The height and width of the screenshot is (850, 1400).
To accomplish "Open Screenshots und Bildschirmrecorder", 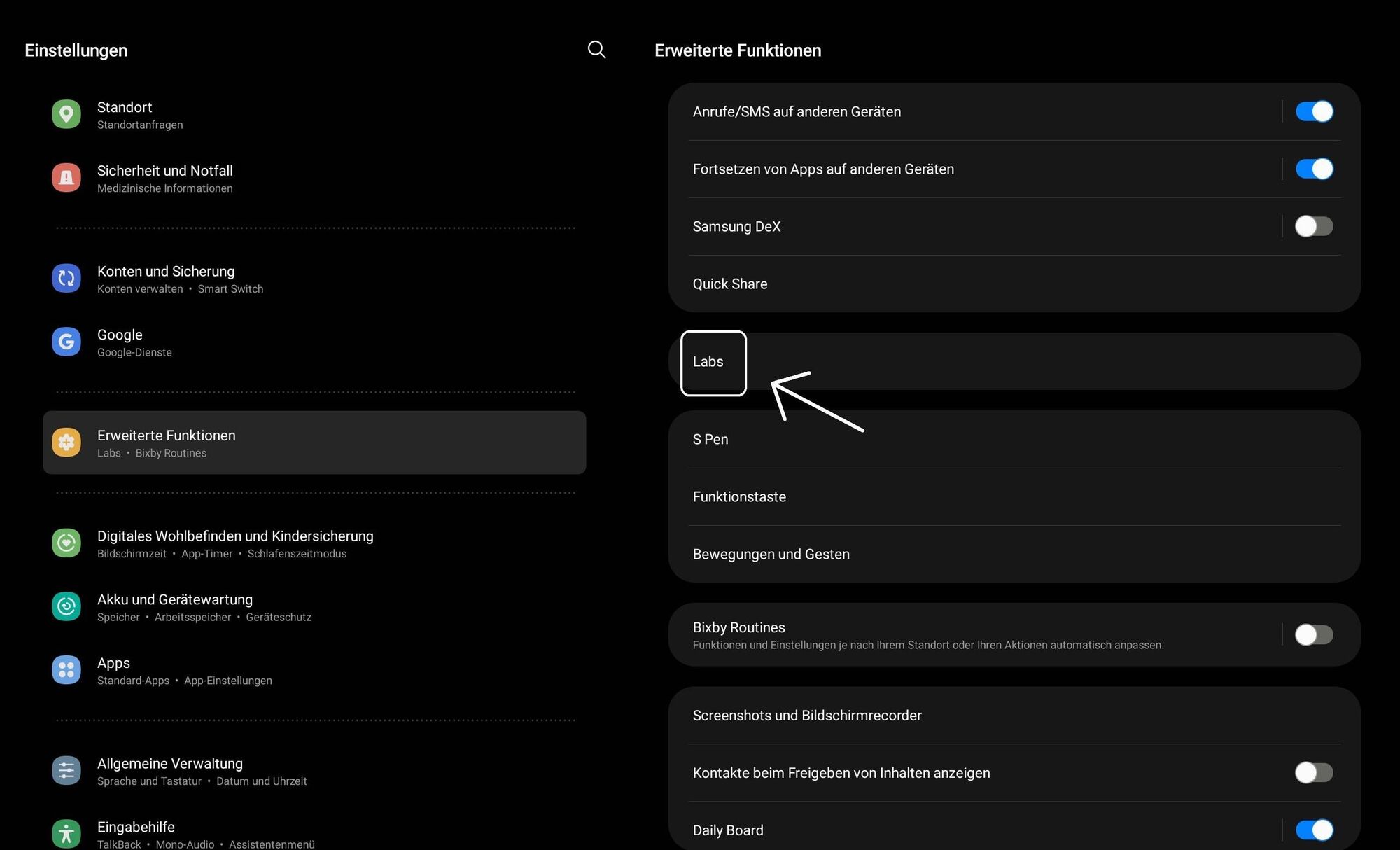I will (1014, 716).
